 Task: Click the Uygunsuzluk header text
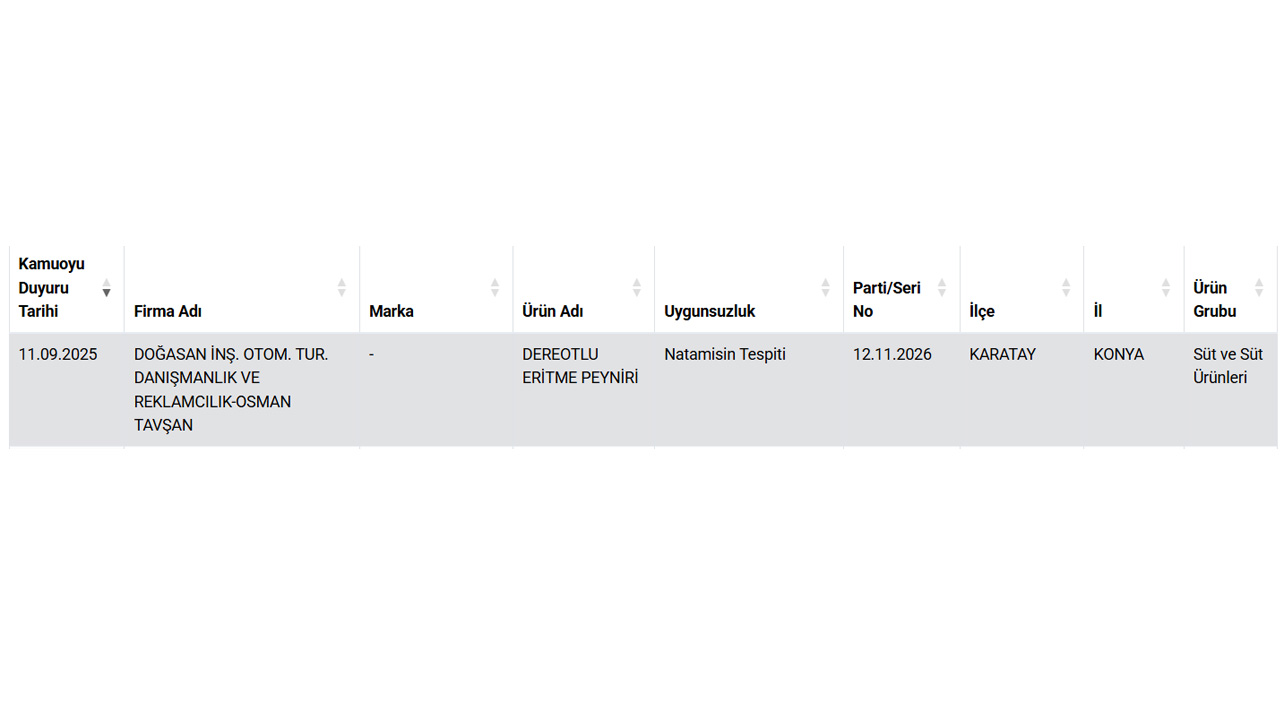coord(710,311)
